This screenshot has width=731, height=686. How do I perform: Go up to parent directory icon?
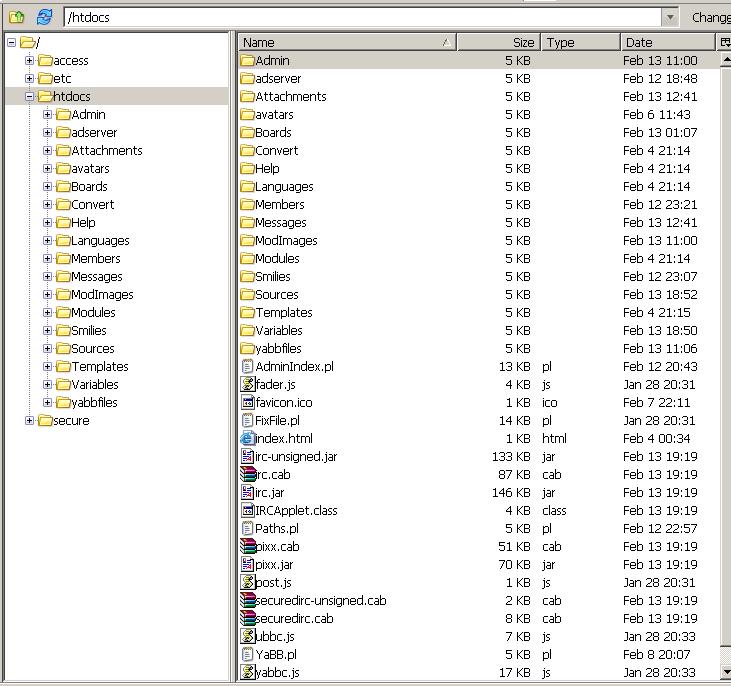click(17, 17)
